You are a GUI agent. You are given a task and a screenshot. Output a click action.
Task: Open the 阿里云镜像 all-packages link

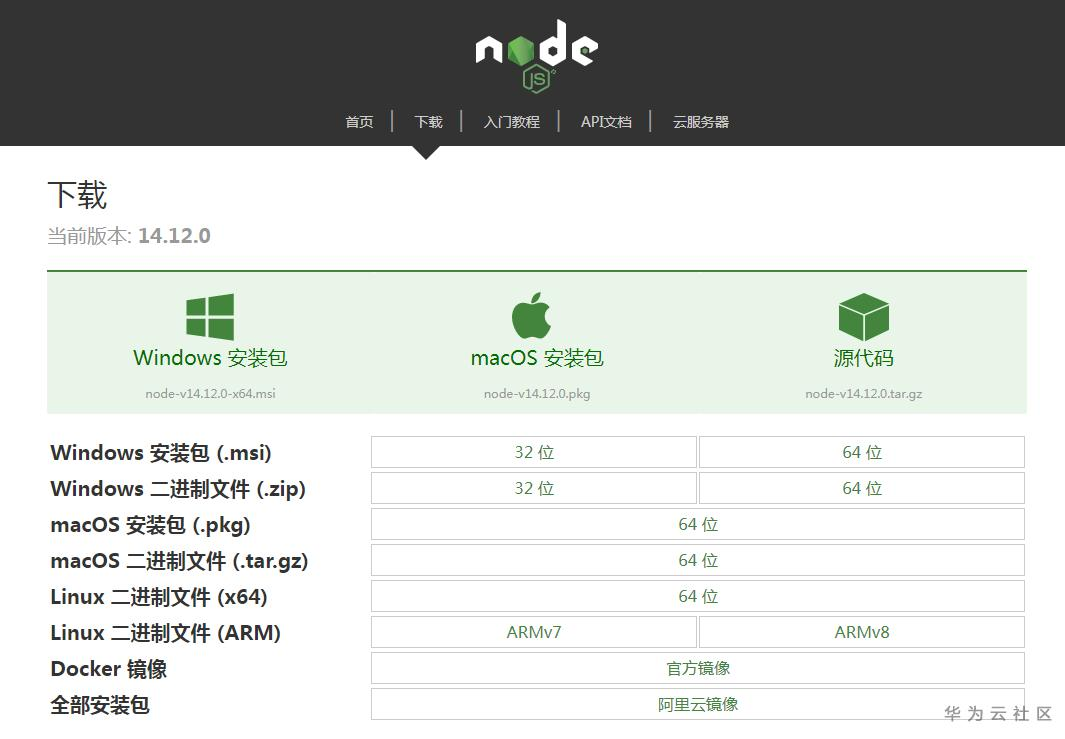click(698, 704)
